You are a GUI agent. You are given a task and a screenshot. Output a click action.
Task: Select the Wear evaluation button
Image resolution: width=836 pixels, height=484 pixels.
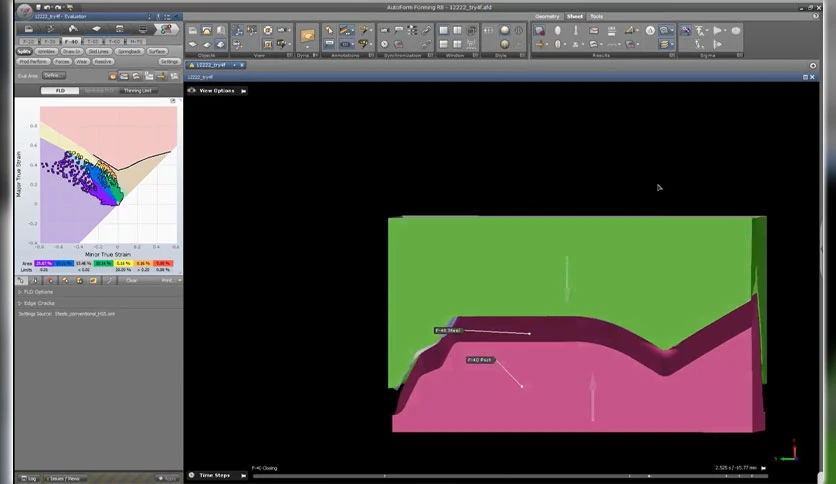pos(82,61)
